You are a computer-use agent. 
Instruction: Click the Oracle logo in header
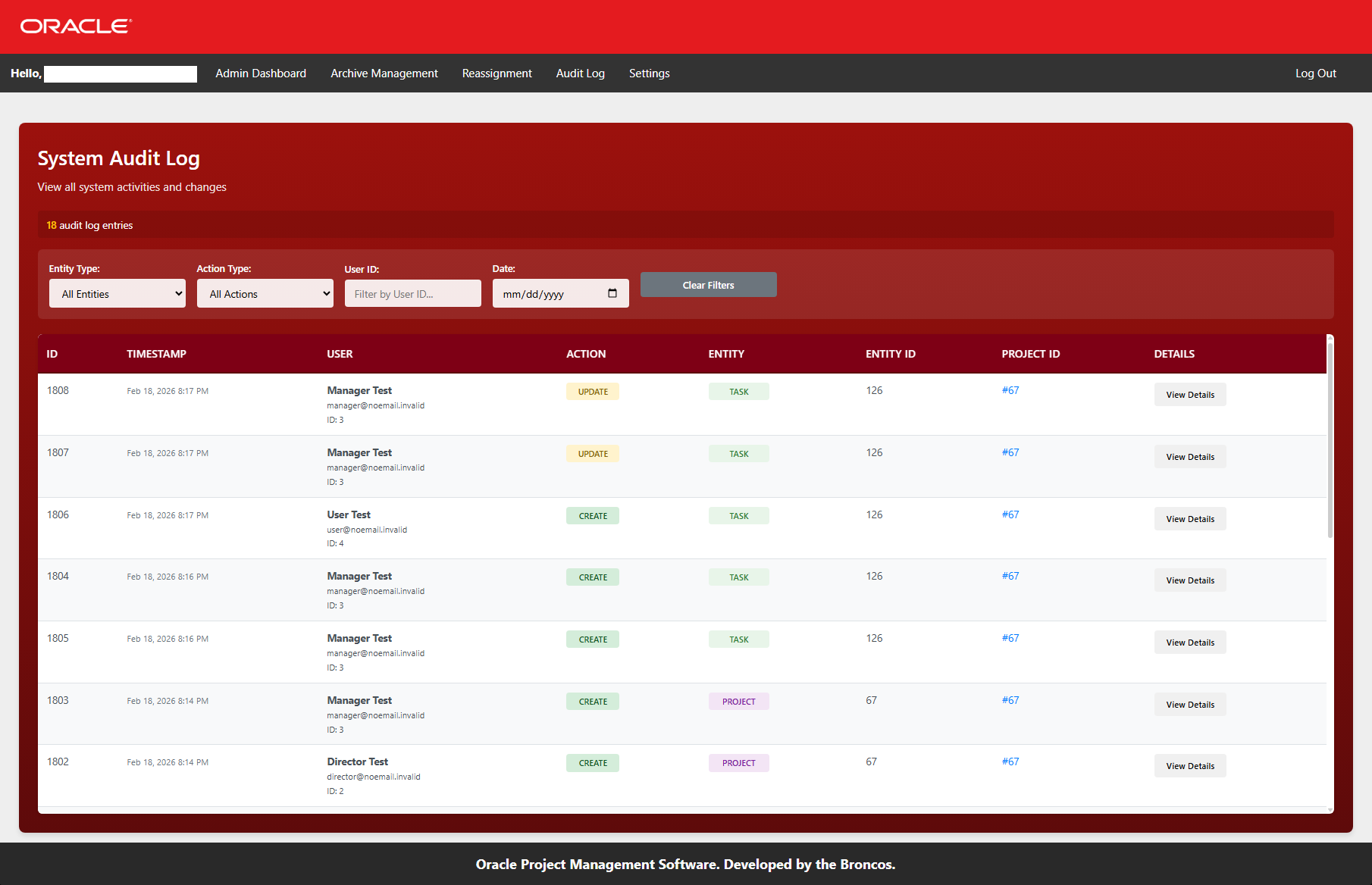click(x=76, y=27)
